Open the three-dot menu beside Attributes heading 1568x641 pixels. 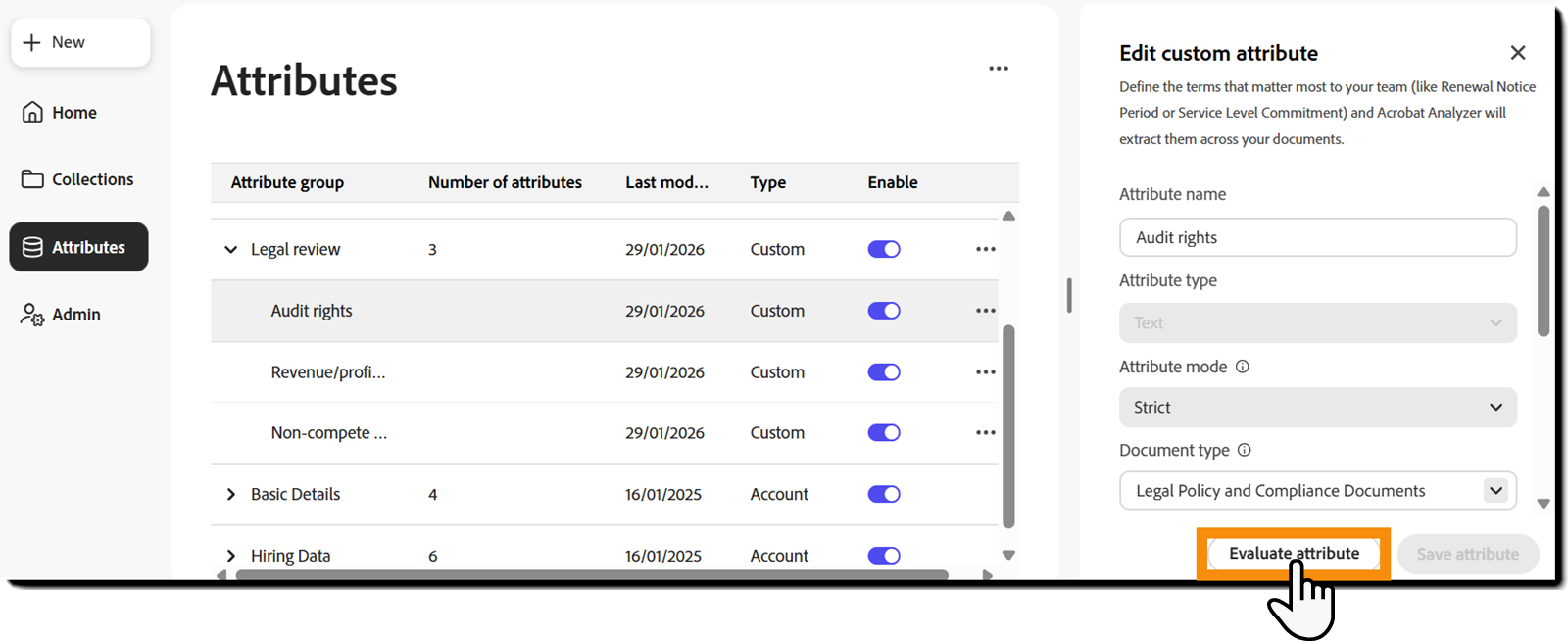(999, 69)
